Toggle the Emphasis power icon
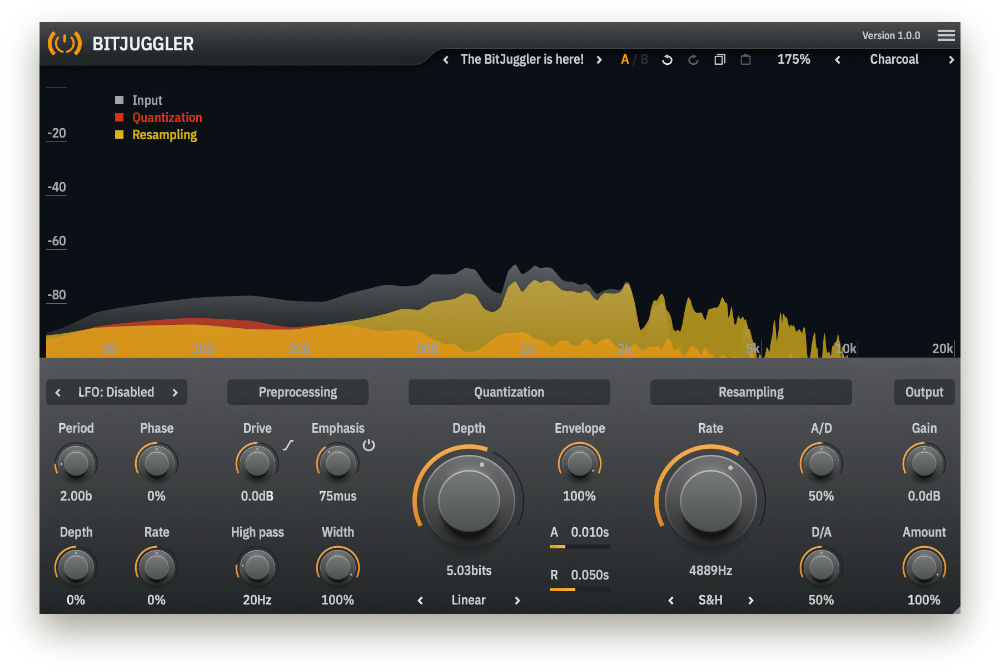1000x672 pixels. coord(369,445)
